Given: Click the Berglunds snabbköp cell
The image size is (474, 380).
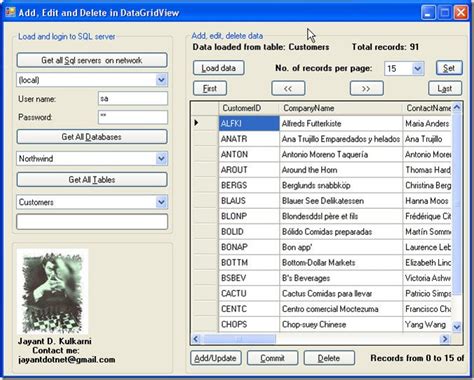Looking at the screenshot, I should click(x=341, y=185).
